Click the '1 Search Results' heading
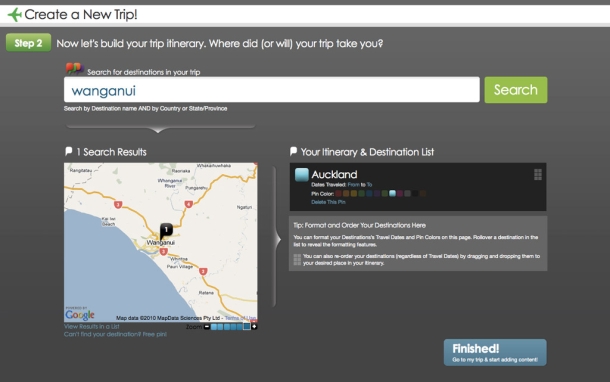610x382 pixels. (111, 152)
